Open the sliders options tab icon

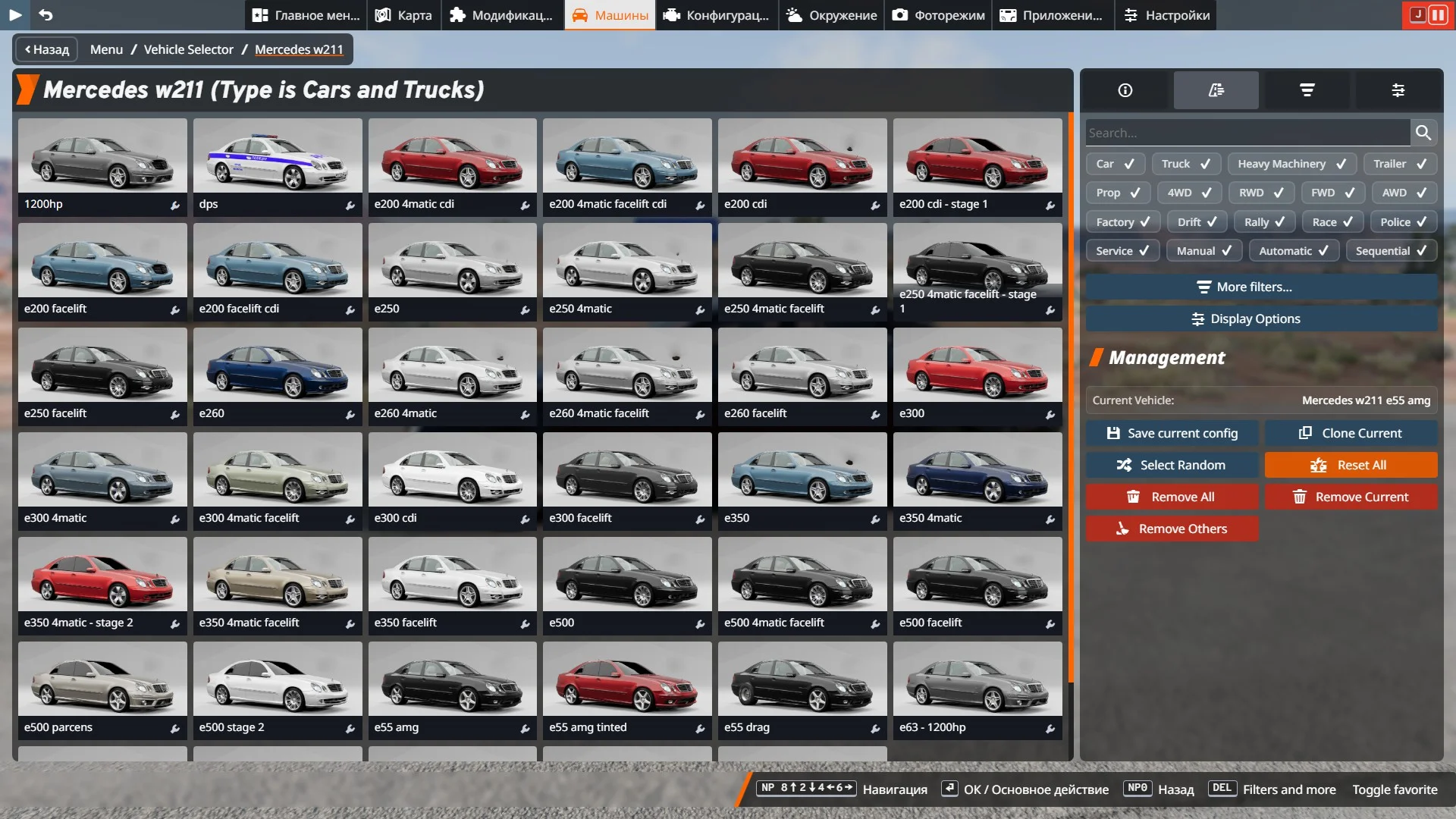tap(1398, 90)
